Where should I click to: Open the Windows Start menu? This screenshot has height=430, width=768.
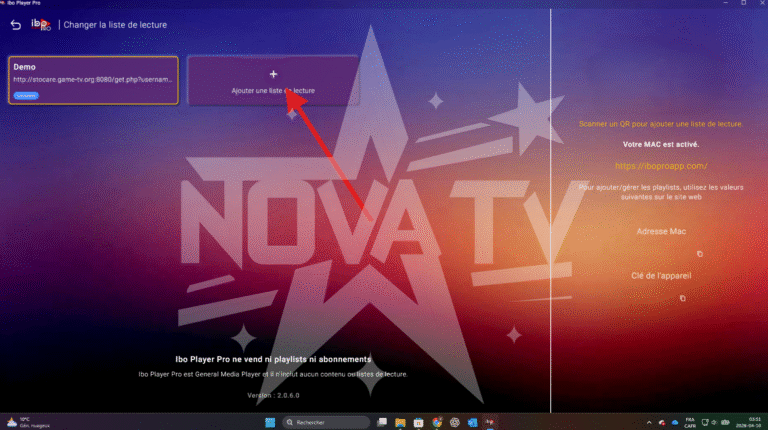269,422
